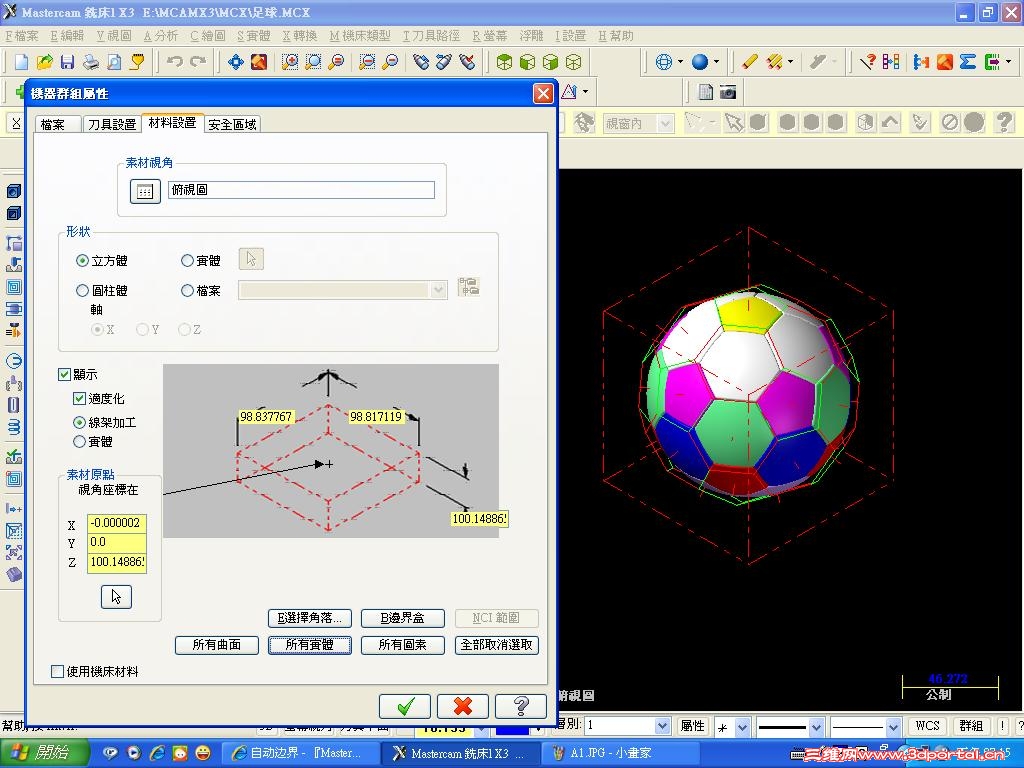Screen dimensions: 1024x768
Task: Toggle the 適度化 checkbox
Action: [79, 398]
